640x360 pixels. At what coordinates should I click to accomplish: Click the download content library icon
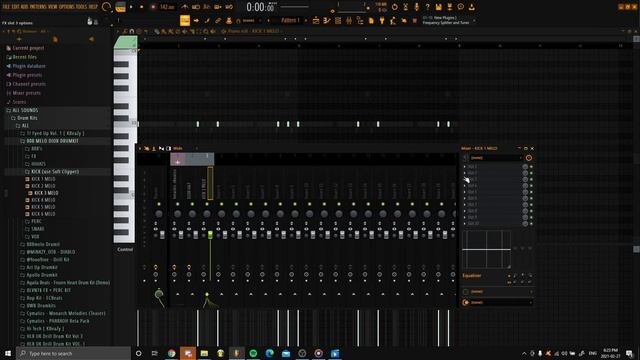pyautogui.click(x=471, y=7)
